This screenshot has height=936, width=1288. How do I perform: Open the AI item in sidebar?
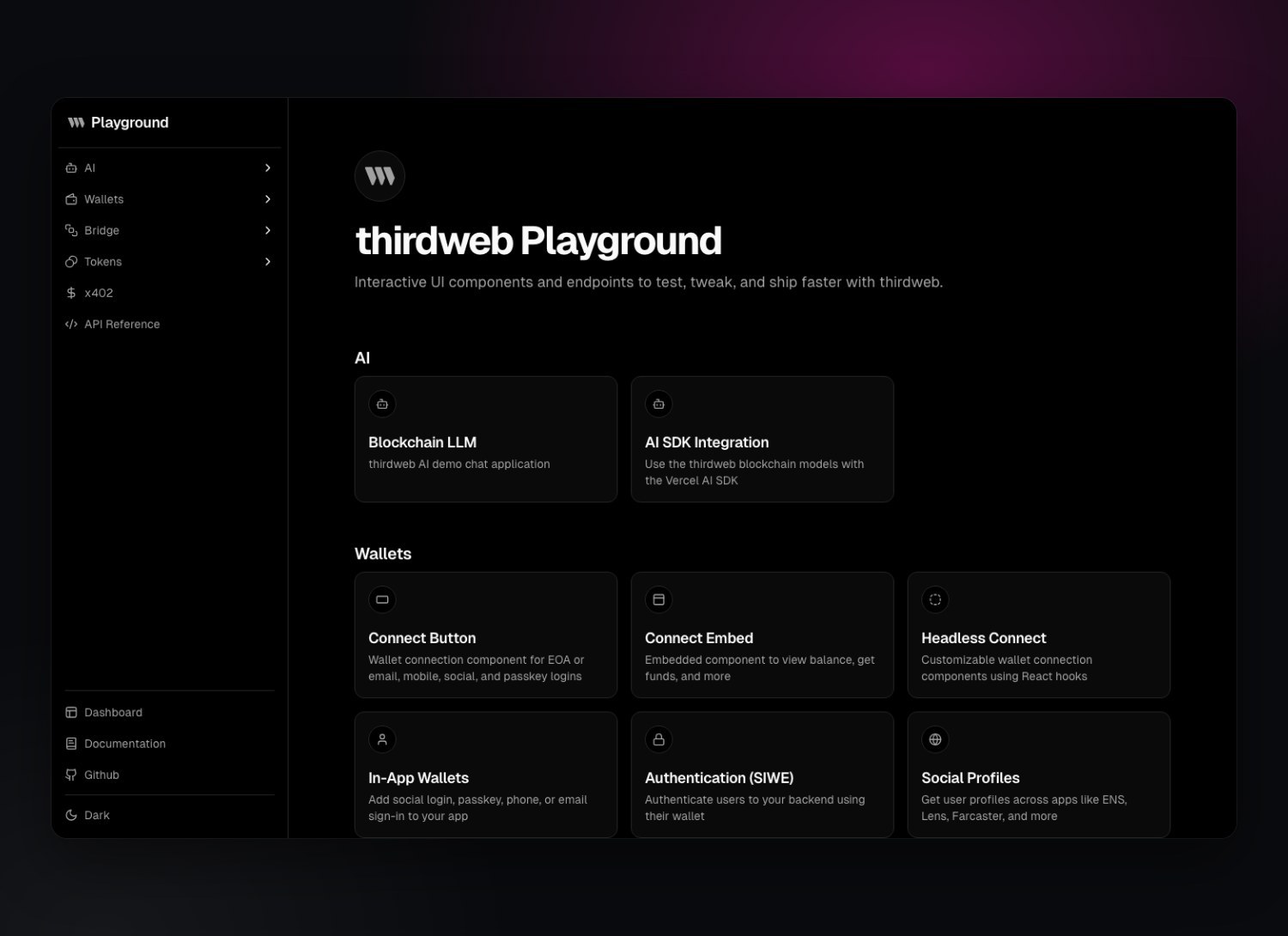pos(169,168)
